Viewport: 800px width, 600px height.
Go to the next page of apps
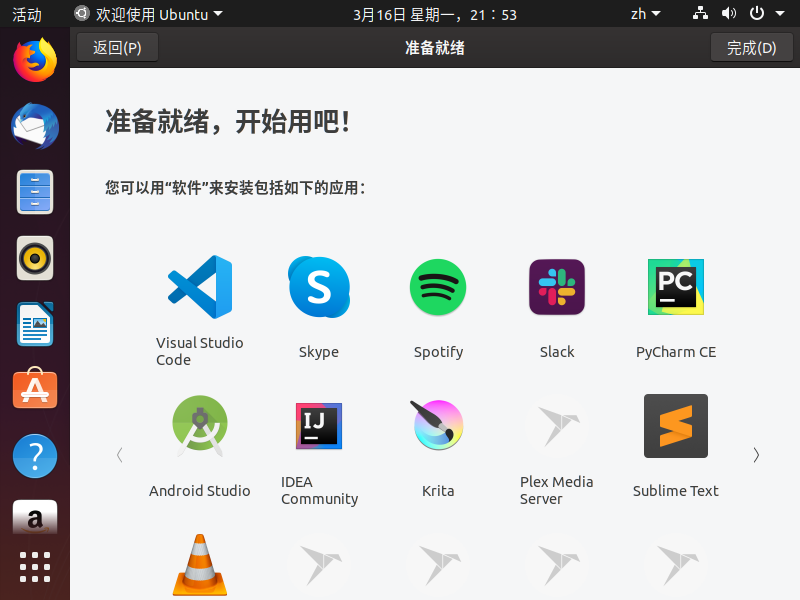coord(756,455)
